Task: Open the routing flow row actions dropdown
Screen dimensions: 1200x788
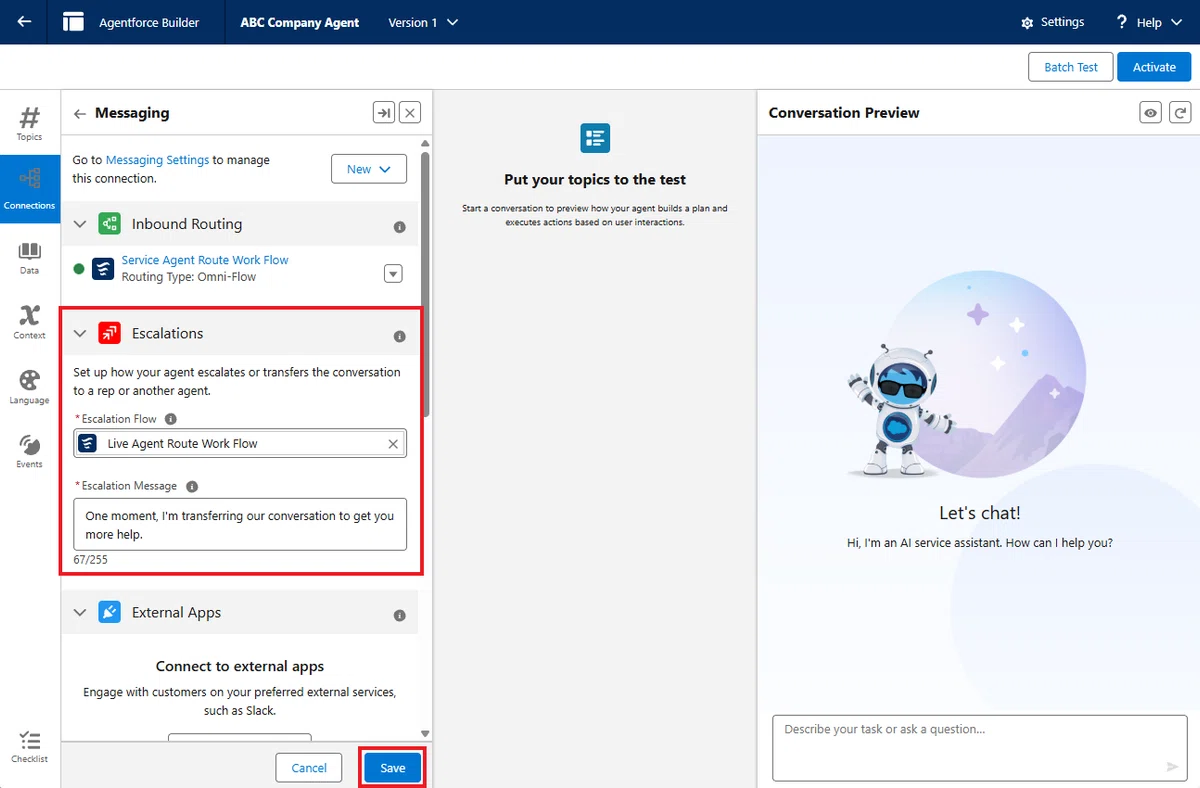Action: (394, 274)
